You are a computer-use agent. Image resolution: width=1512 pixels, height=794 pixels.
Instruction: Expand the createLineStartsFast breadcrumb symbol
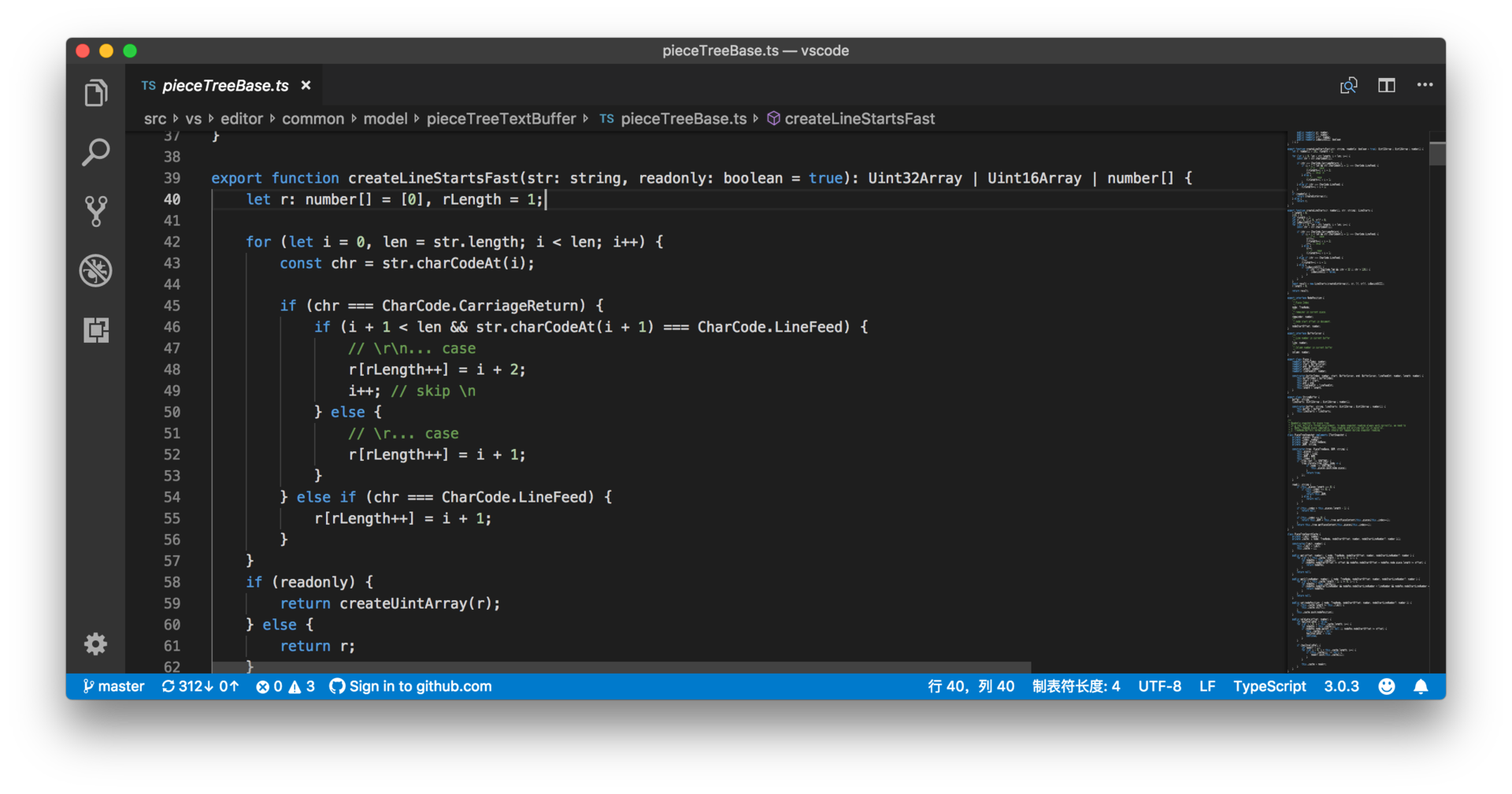(859, 119)
